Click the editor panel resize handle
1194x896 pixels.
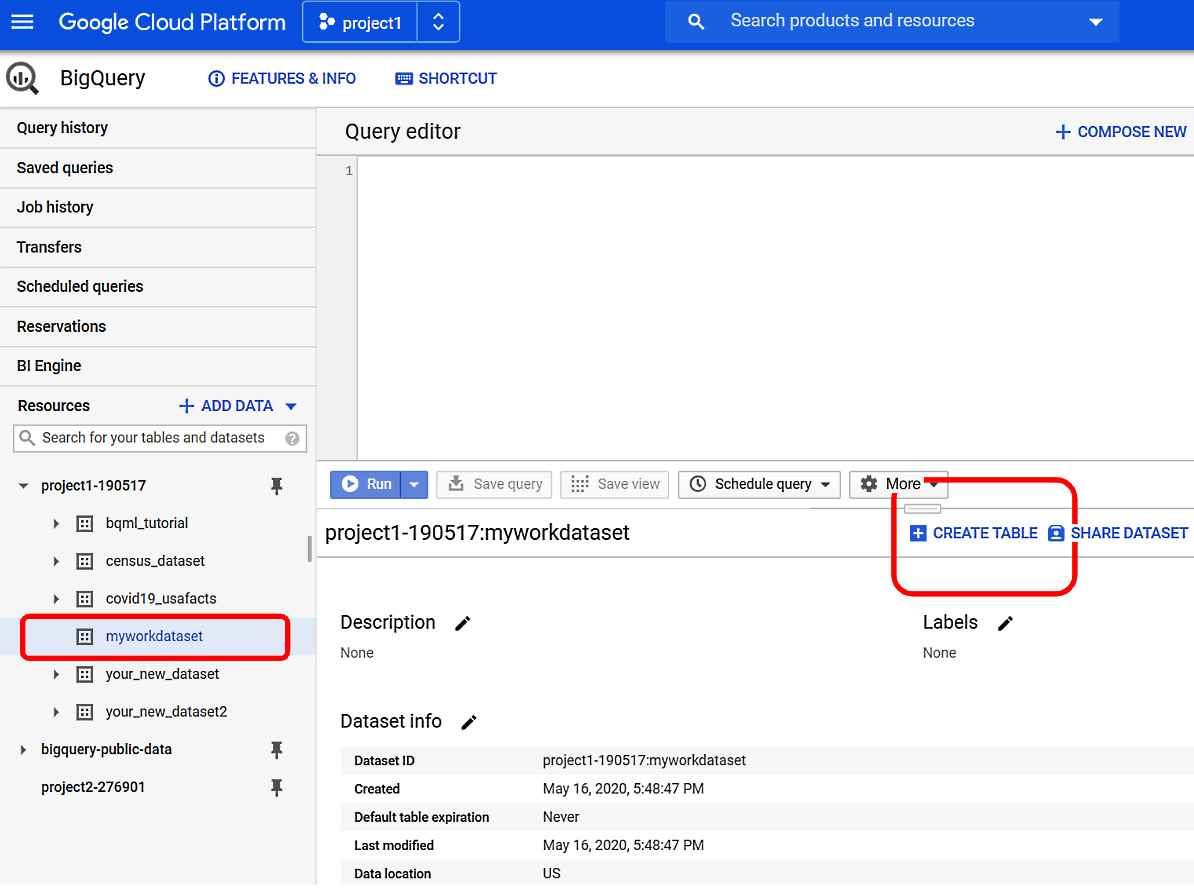922,509
